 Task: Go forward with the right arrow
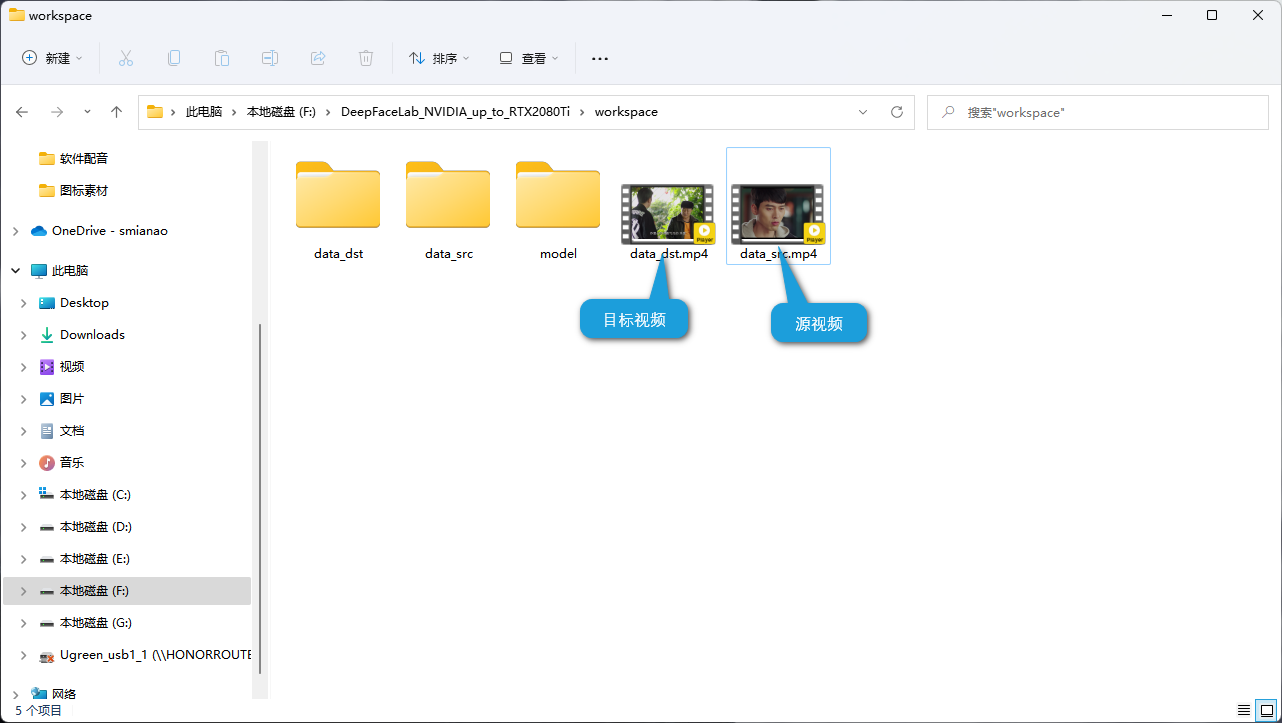coord(57,112)
